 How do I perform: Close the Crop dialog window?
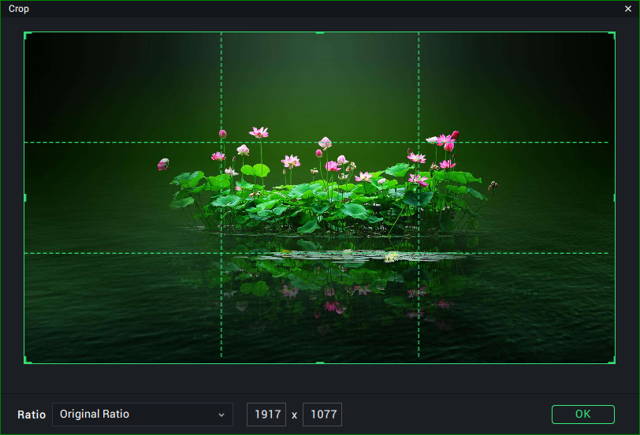click(x=628, y=9)
